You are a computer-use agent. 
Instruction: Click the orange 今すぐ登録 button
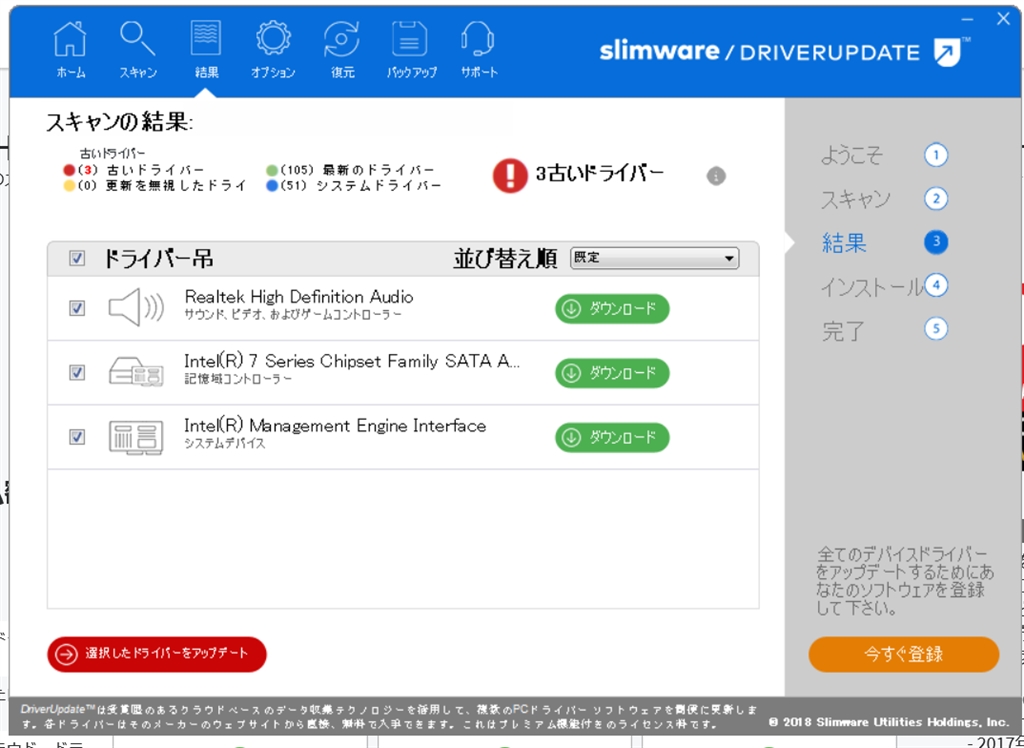tap(904, 655)
